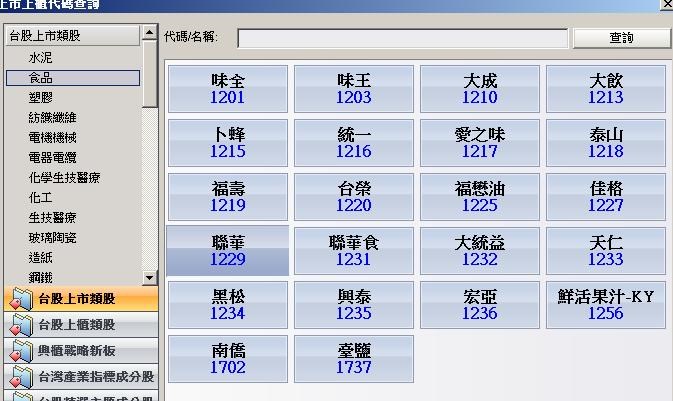Click the category list scrollbar thumb
This screenshot has height=401, width=673.
[149, 74]
